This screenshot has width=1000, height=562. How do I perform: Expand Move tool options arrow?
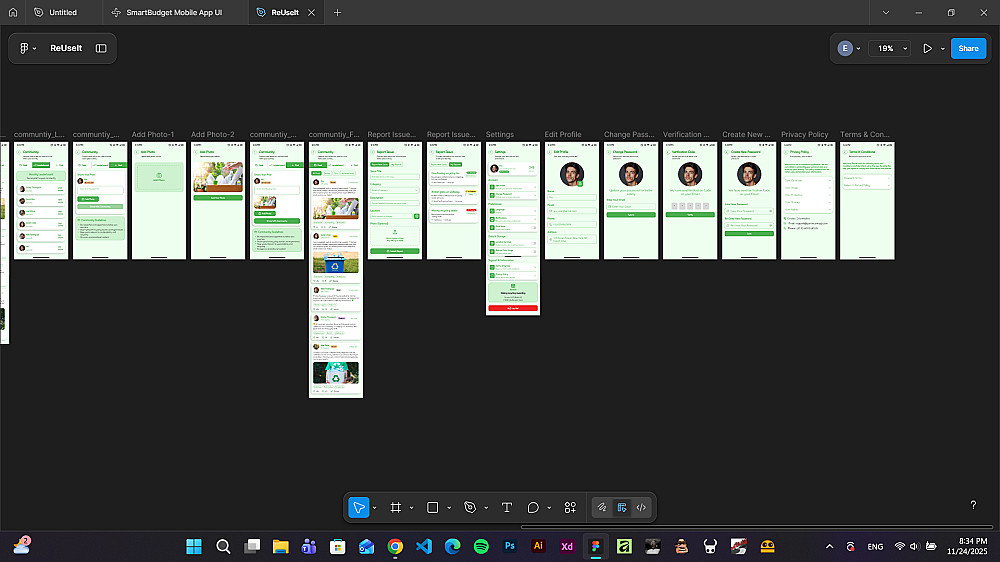click(x=374, y=508)
